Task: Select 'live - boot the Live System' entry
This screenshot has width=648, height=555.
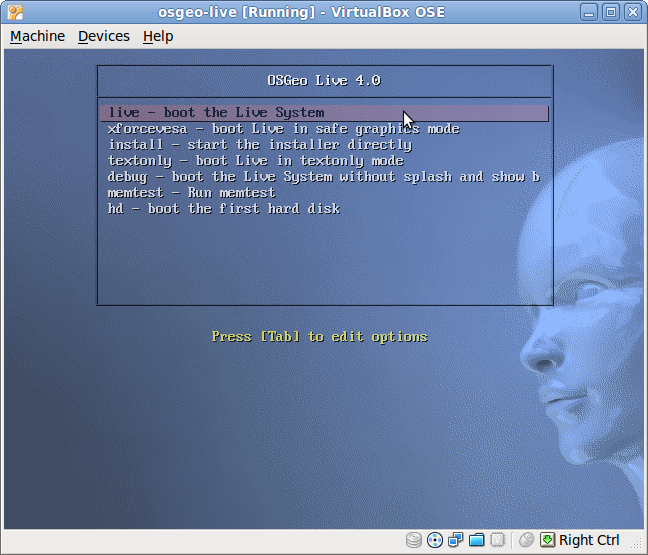Action: pyautogui.click(x=216, y=113)
